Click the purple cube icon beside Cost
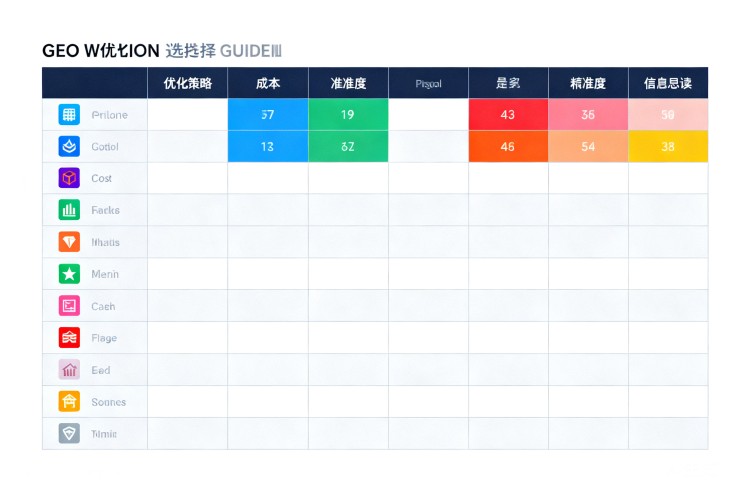The width and height of the screenshot is (750, 500). pyautogui.click(x=69, y=178)
